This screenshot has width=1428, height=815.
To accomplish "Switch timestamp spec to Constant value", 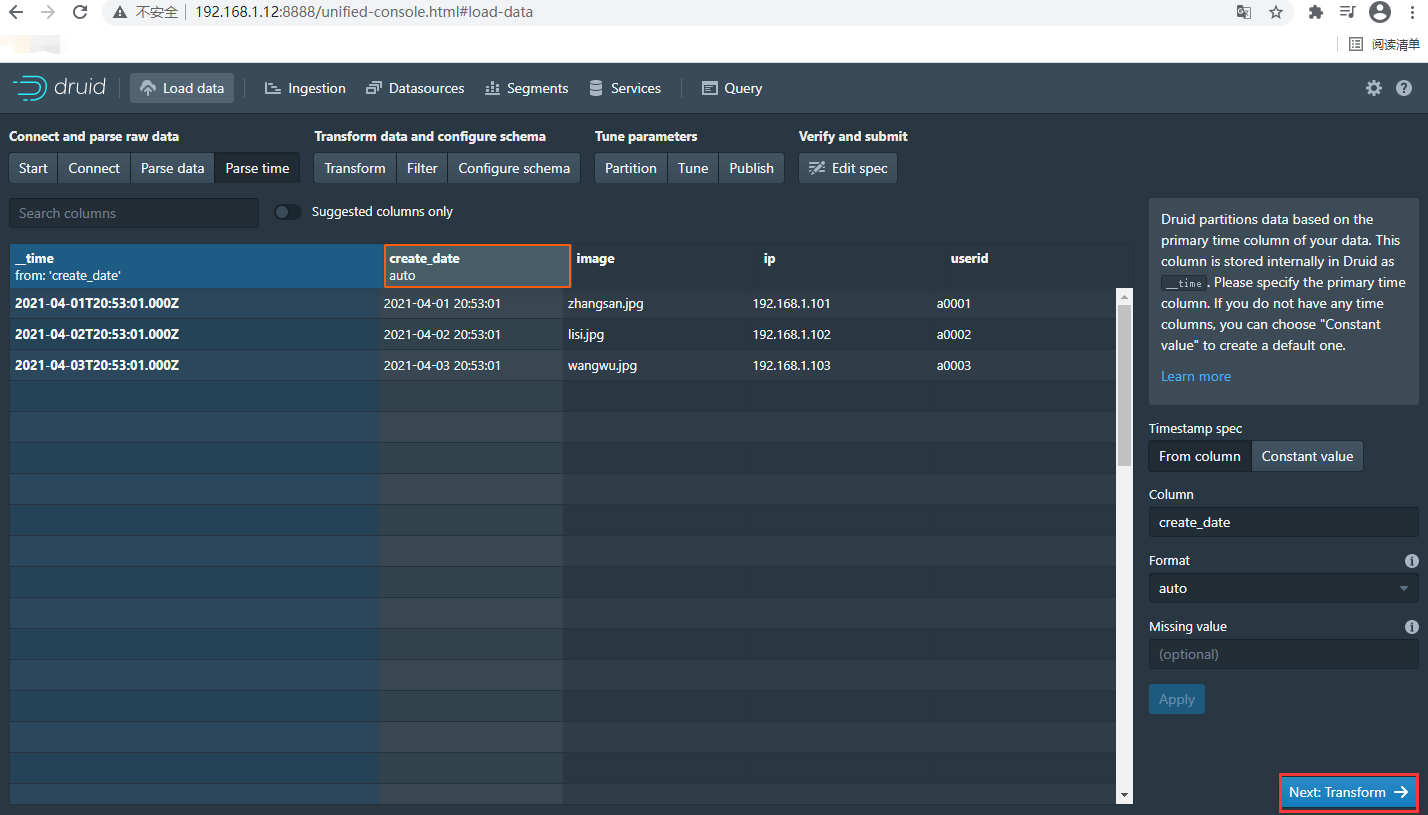I will [1307, 456].
